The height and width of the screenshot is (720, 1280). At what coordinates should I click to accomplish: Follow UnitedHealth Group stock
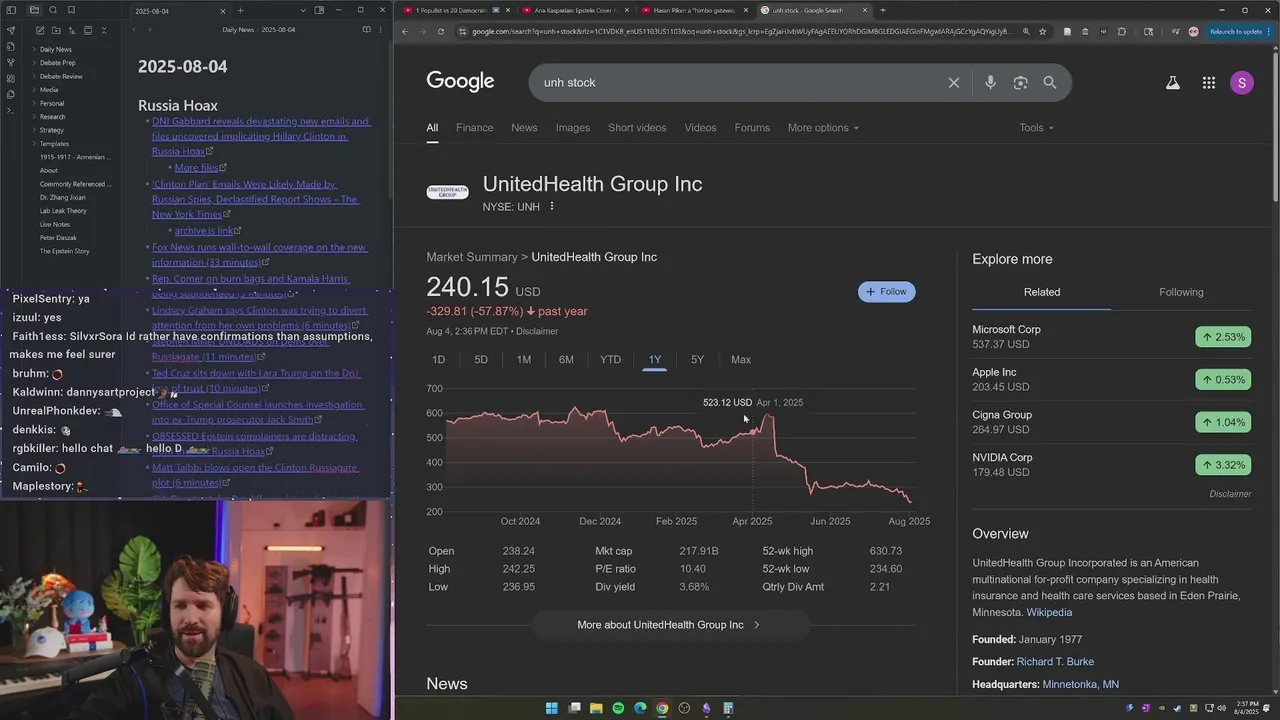(886, 292)
